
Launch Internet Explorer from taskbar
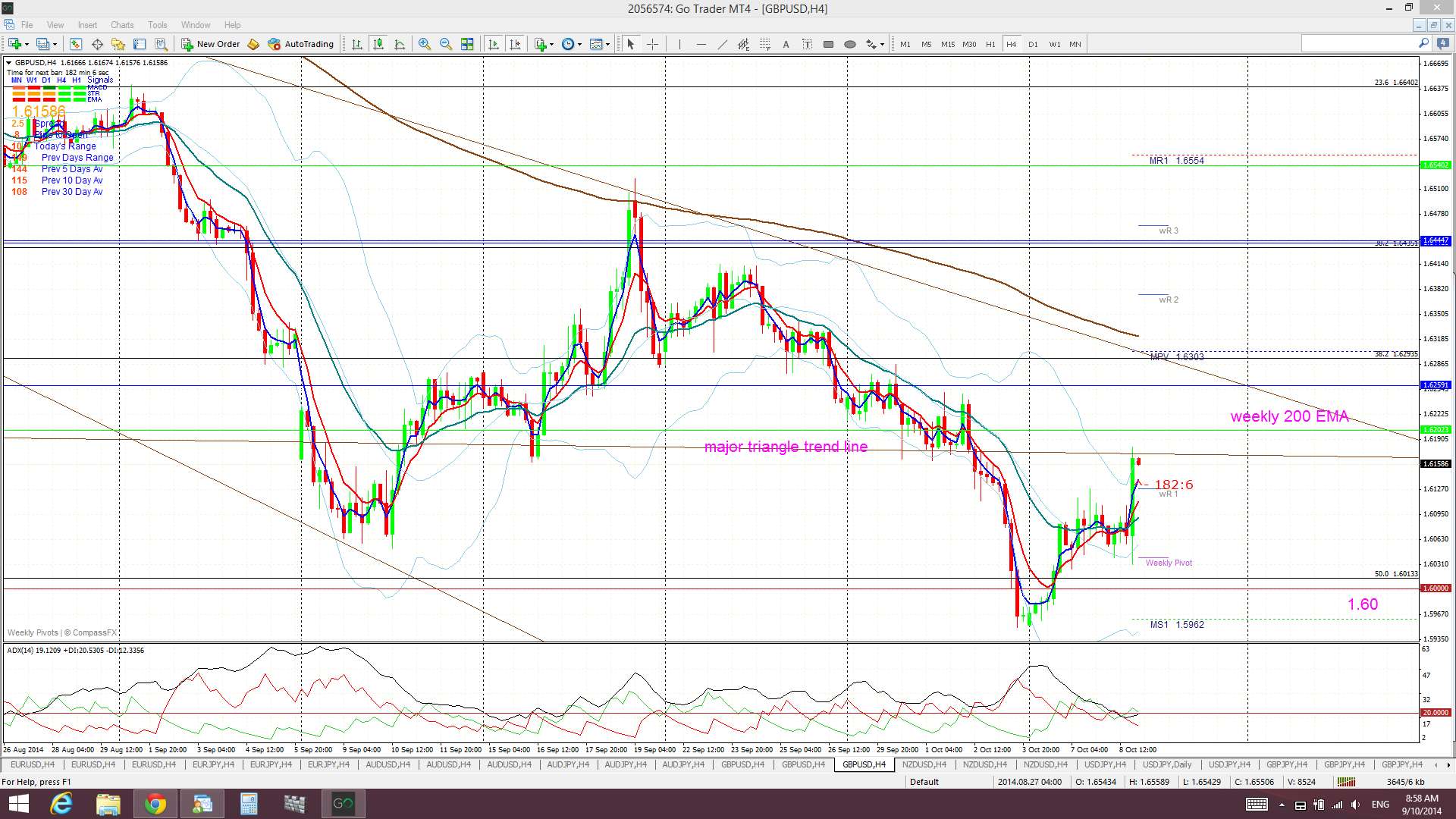[61, 804]
